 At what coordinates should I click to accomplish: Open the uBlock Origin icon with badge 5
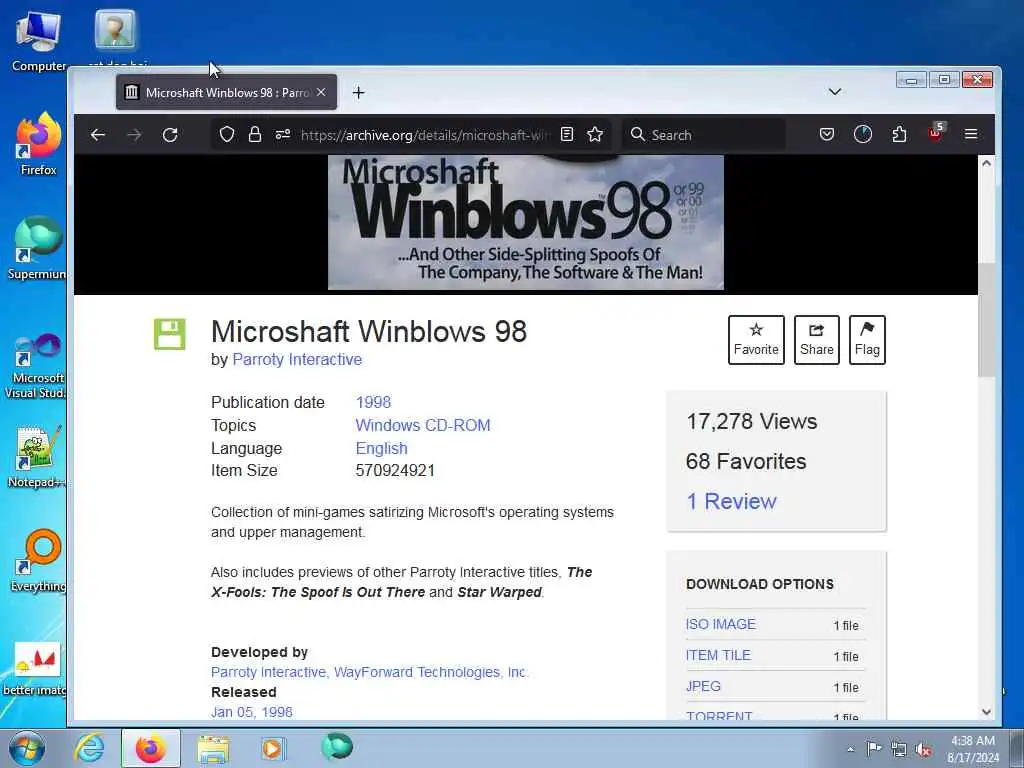click(x=936, y=133)
